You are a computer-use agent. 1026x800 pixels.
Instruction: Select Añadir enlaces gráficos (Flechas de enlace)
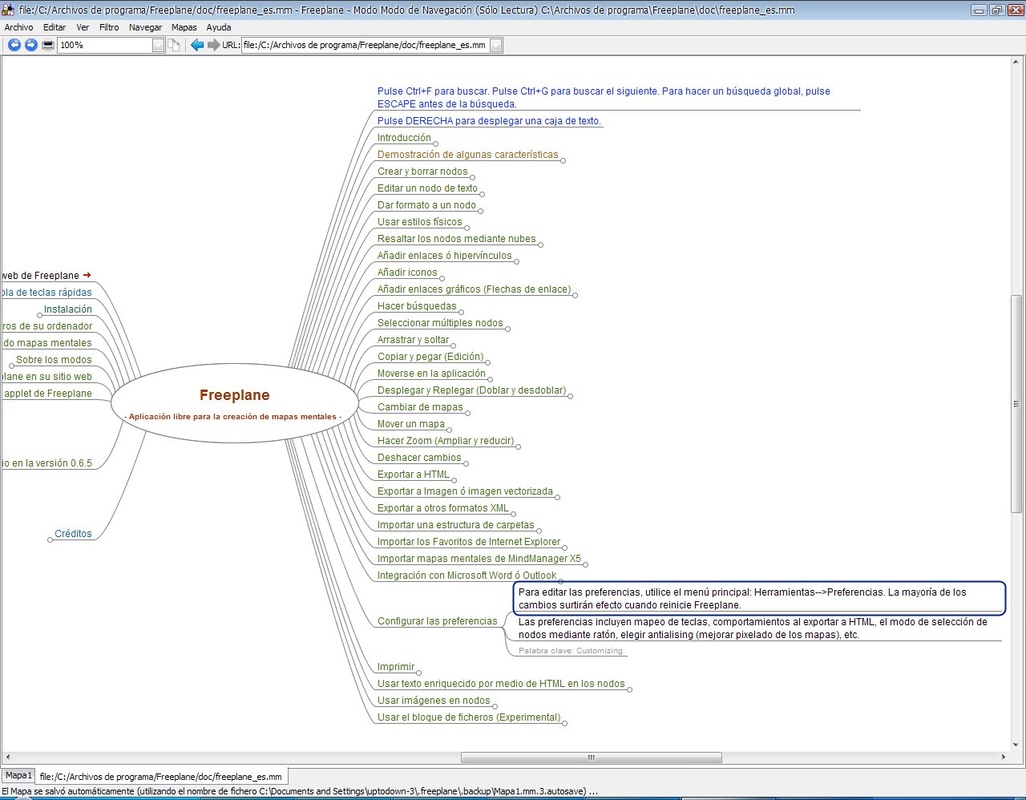(x=474, y=289)
